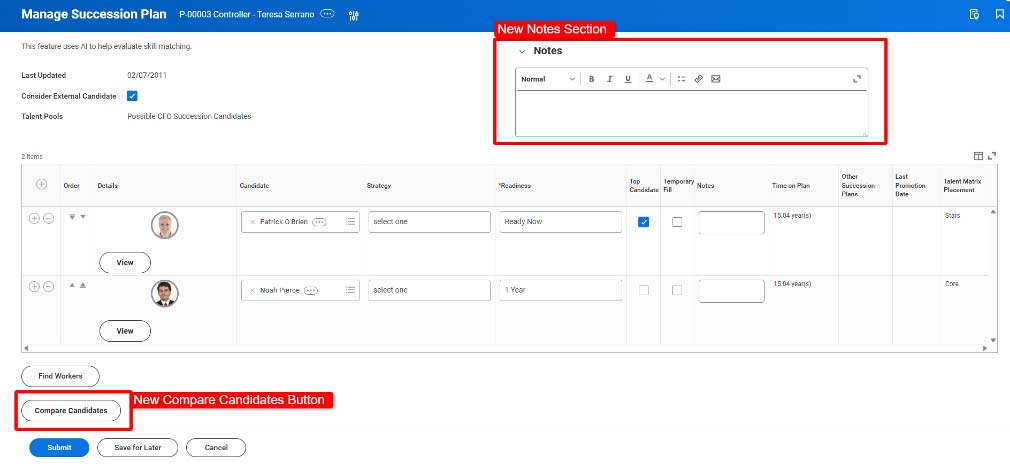Insert a link using the Notes toolbar
Screen dimensions: 1010x467
pos(699,79)
